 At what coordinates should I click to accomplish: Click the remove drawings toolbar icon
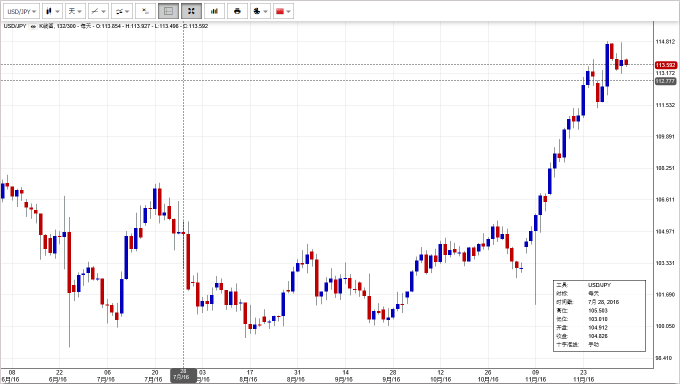point(146,11)
